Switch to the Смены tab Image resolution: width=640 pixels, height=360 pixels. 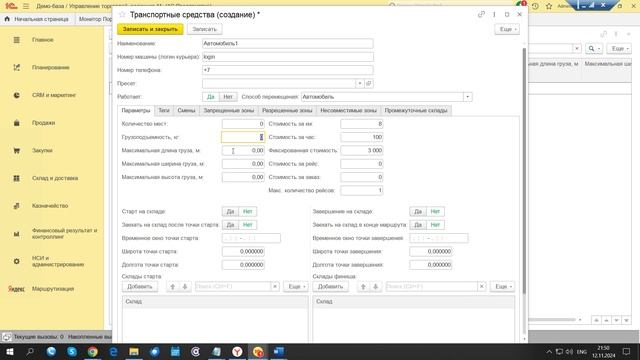pyautogui.click(x=187, y=111)
